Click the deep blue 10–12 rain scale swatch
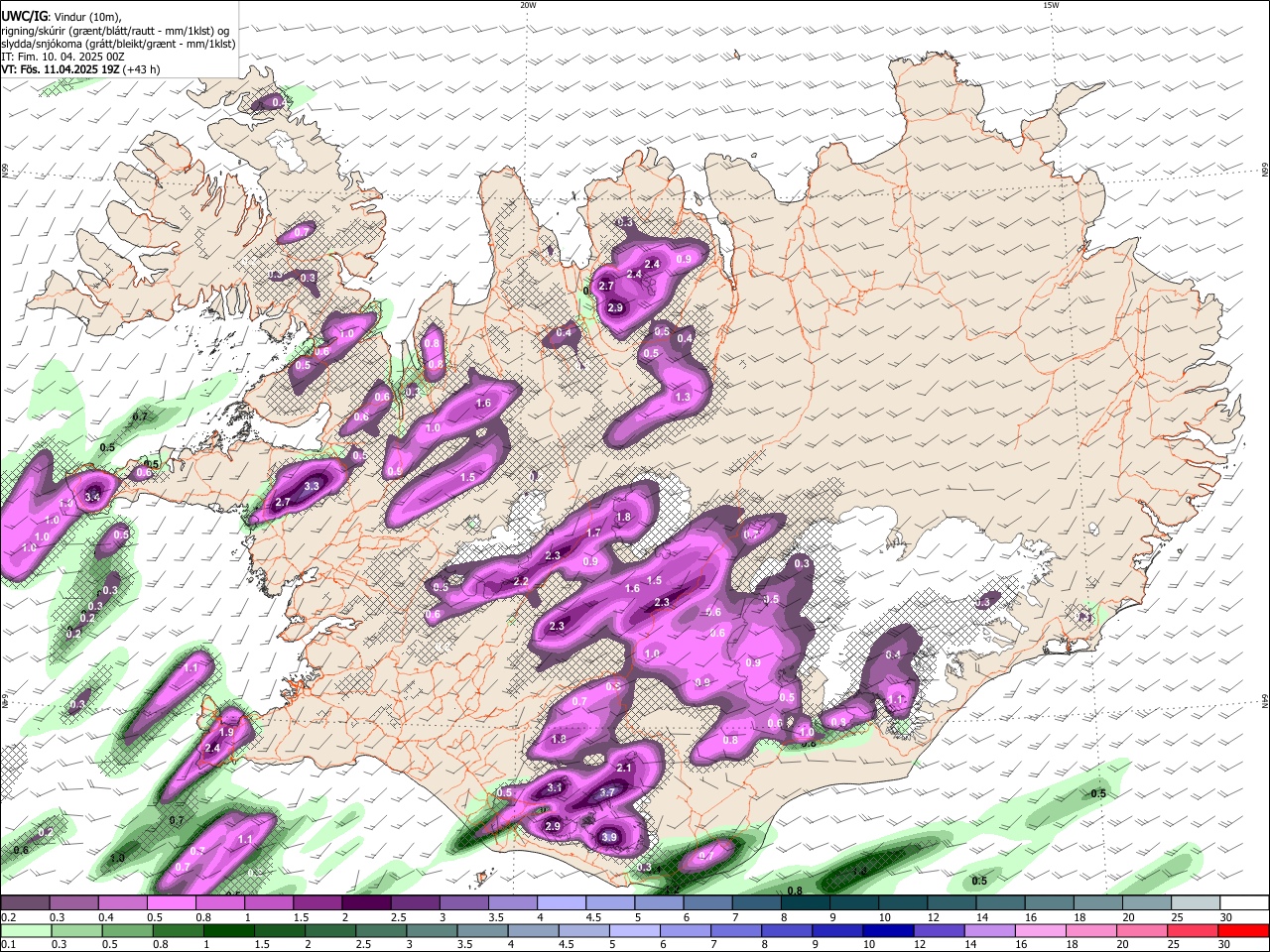This screenshot has height=952, width=1270. (x=888, y=930)
